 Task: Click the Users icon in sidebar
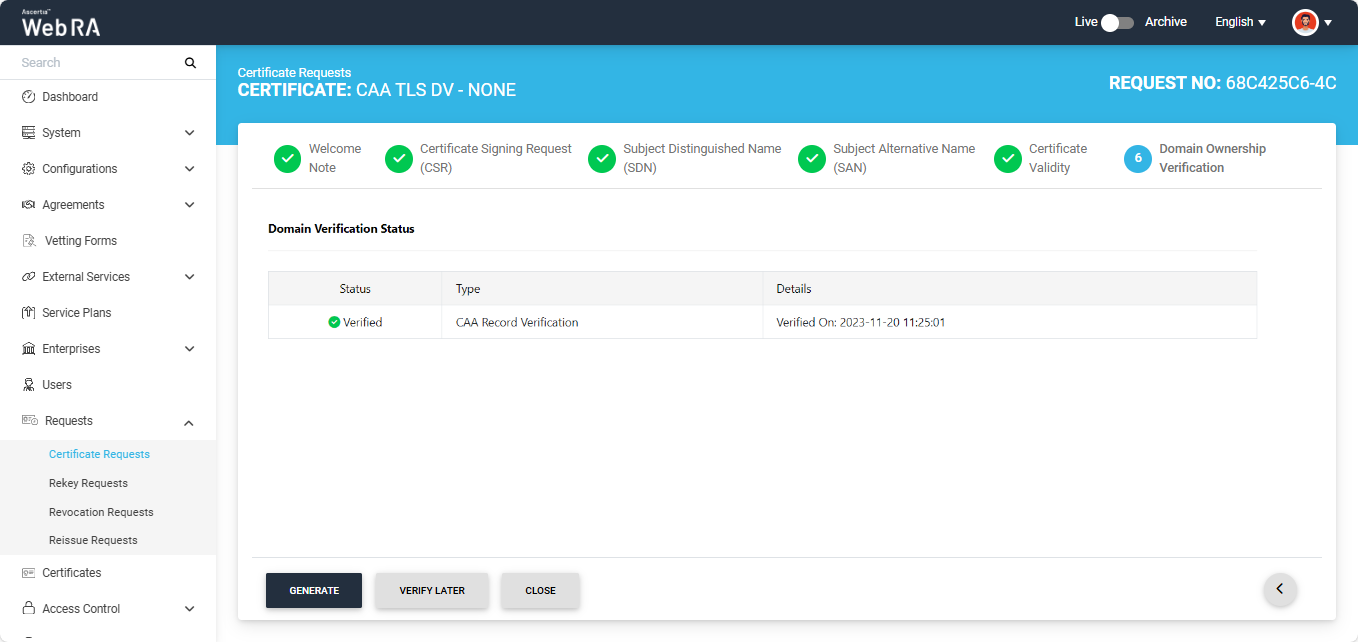(29, 385)
